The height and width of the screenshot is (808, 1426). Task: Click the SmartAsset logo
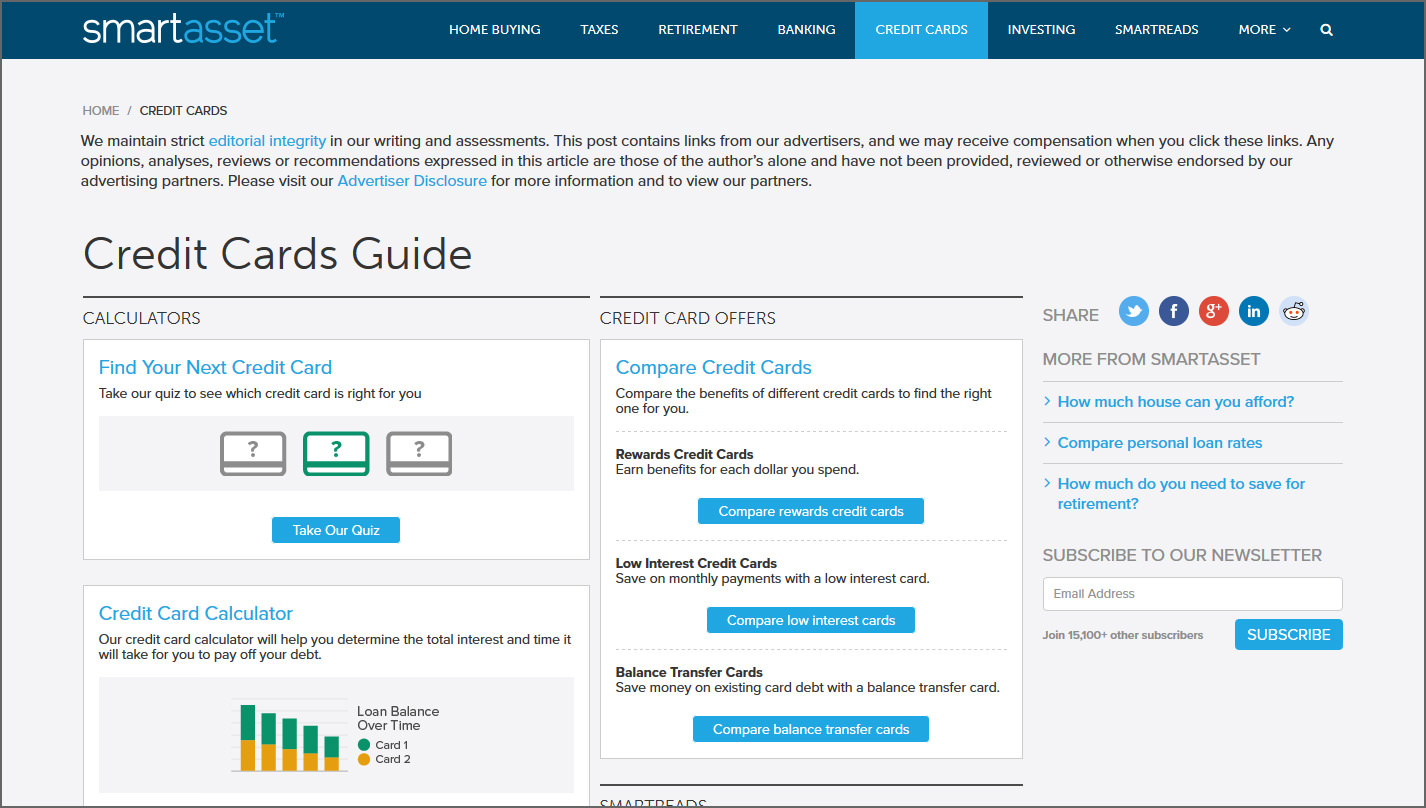click(x=183, y=28)
